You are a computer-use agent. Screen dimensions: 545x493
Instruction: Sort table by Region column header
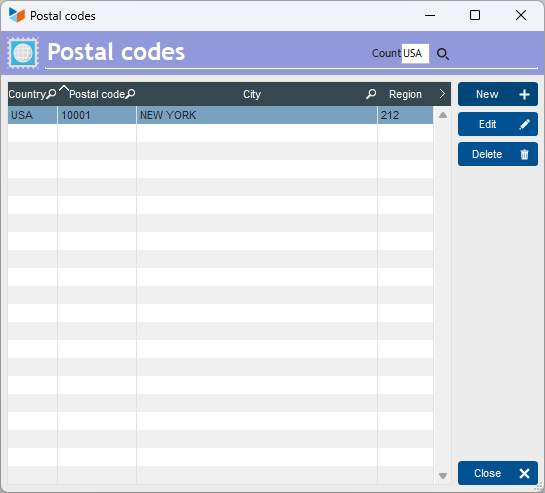click(405, 94)
